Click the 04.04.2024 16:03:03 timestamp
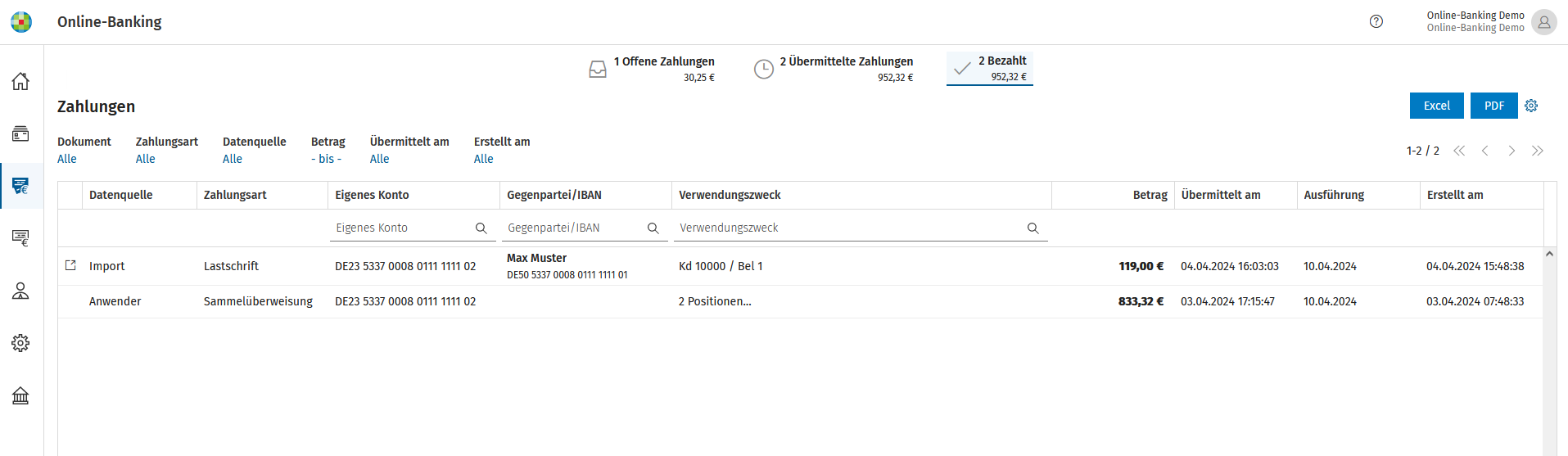Image resolution: width=1568 pixels, height=456 pixels. [x=1230, y=266]
